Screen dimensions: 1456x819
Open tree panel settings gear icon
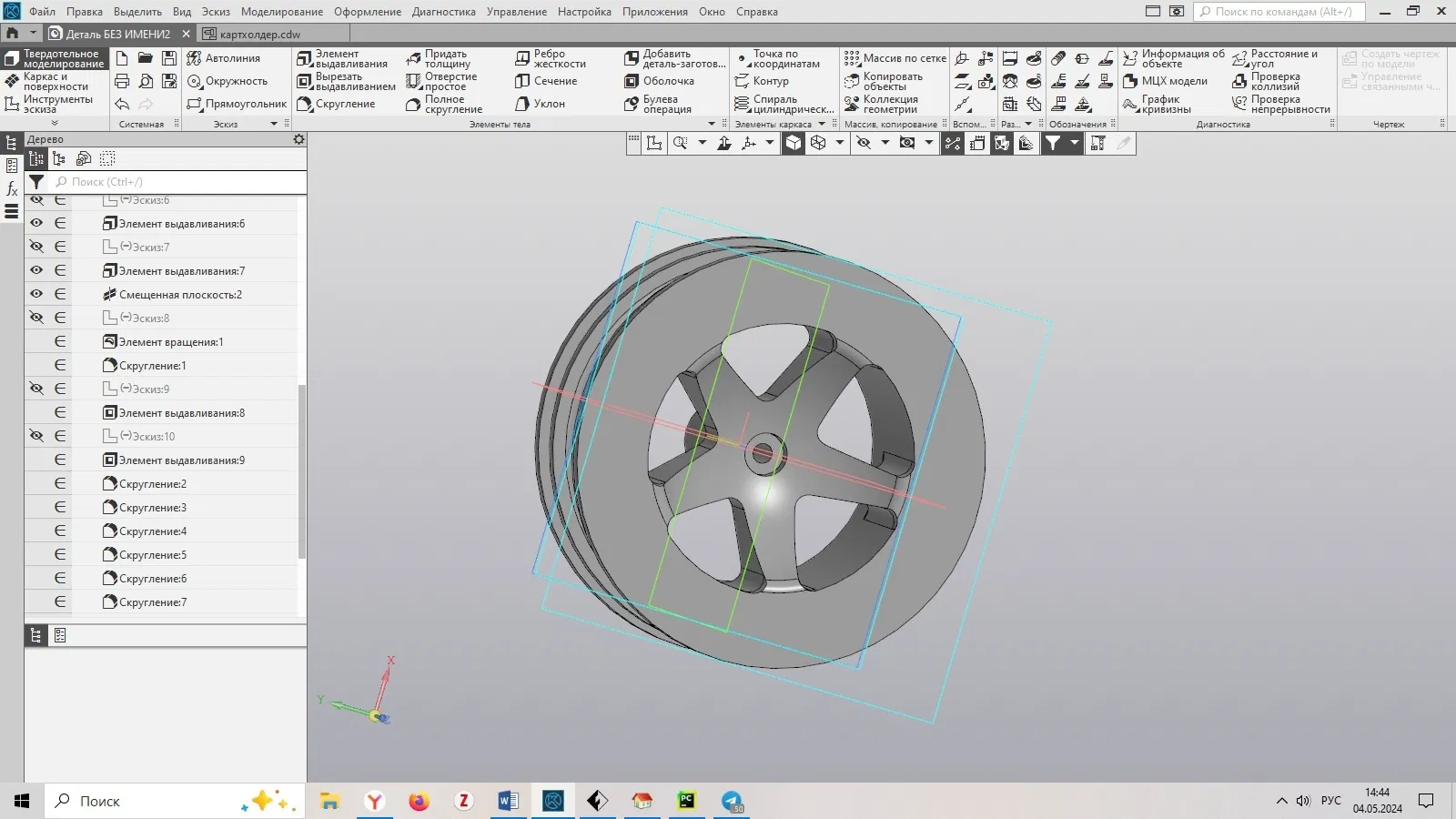point(298,139)
